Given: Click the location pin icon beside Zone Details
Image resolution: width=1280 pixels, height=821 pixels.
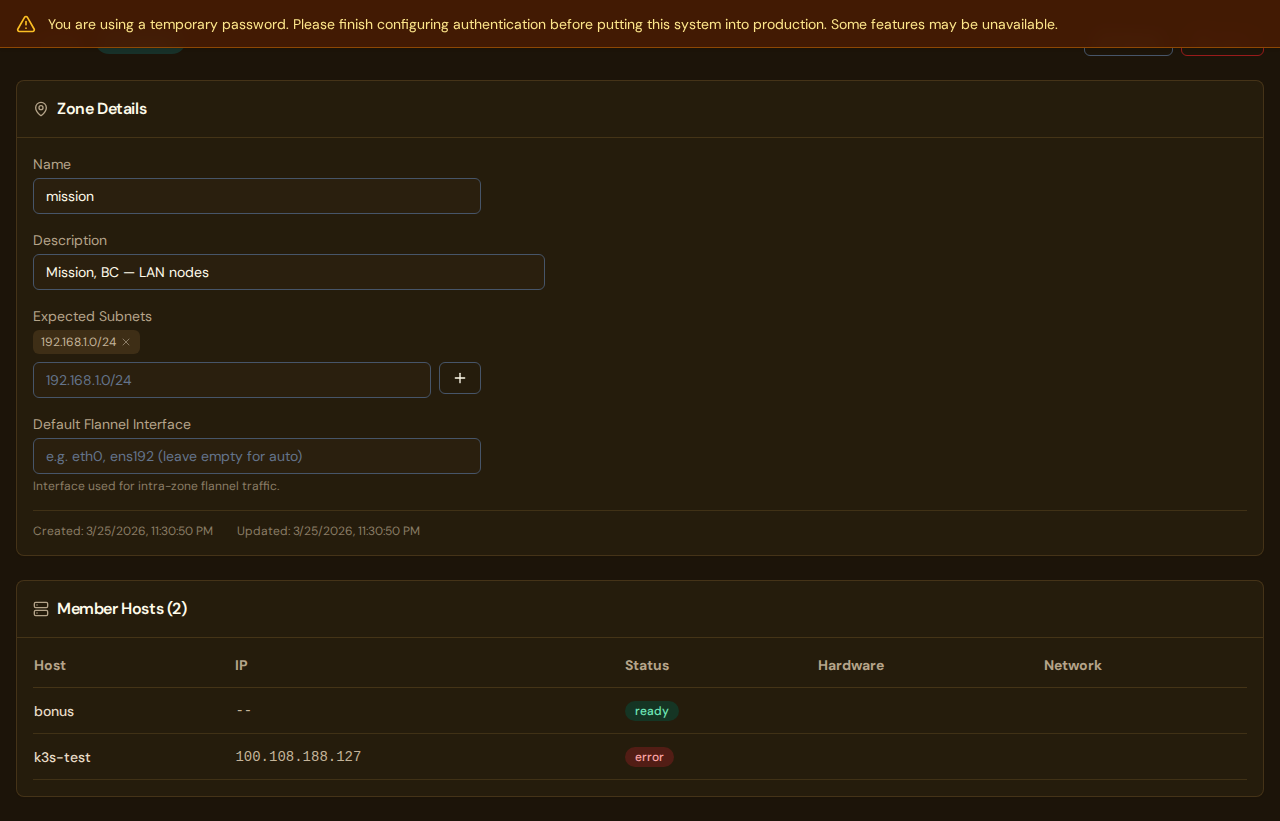Looking at the screenshot, I should tap(40, 108).
